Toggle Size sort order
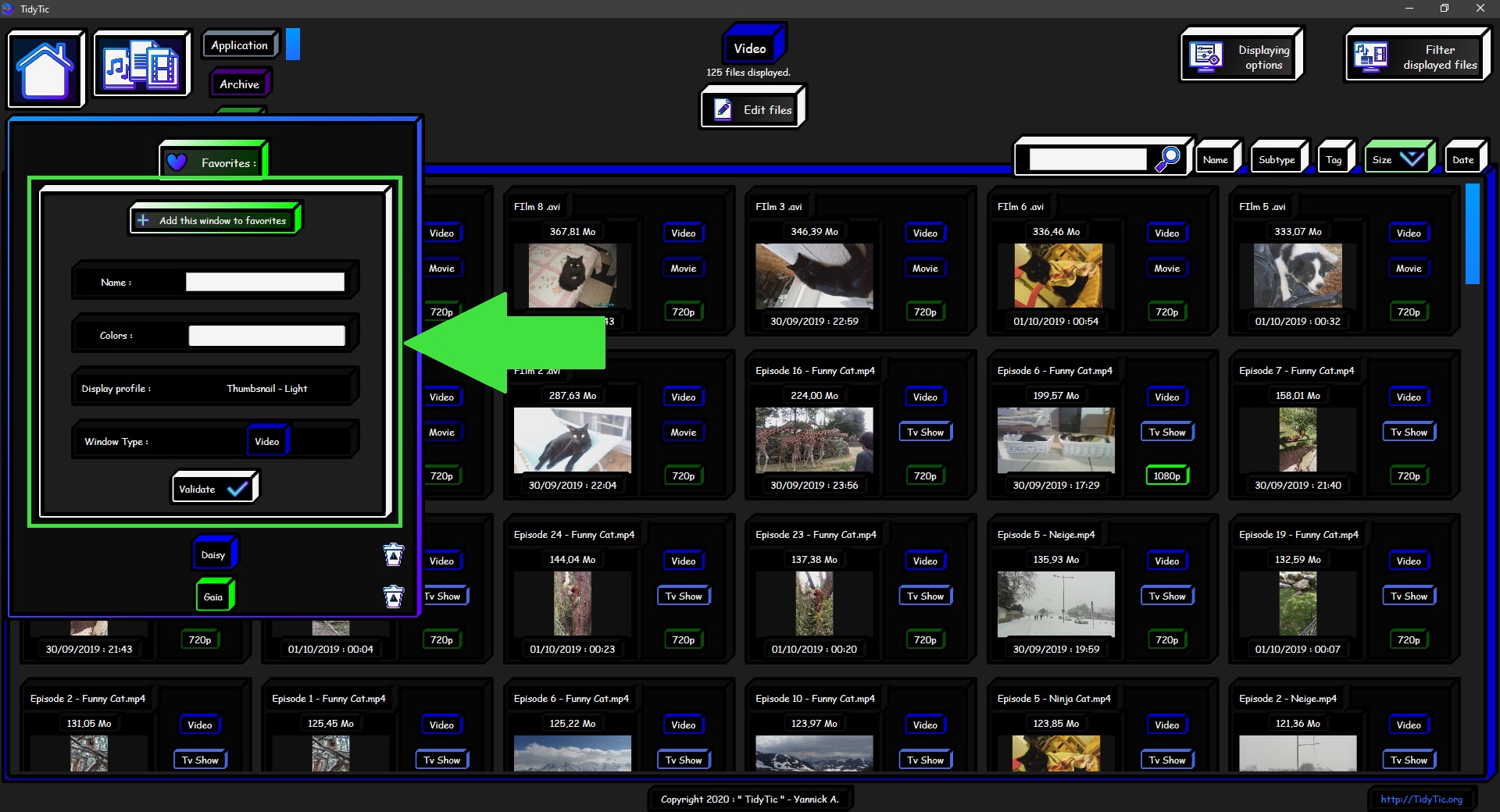Viewport: 1500px width, 812px height. click(x=1398, y=159)
